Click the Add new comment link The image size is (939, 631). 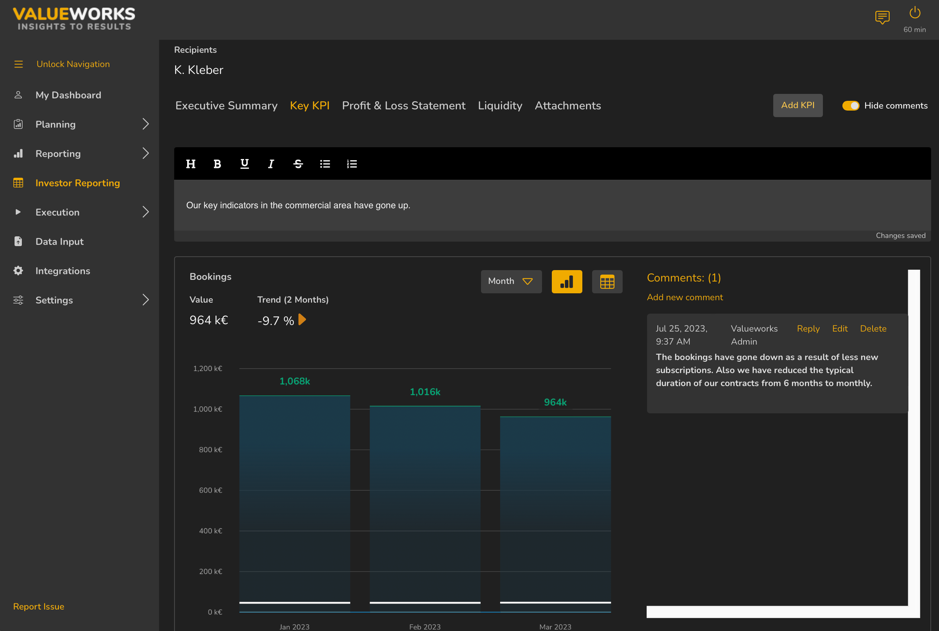pos(684,297)
